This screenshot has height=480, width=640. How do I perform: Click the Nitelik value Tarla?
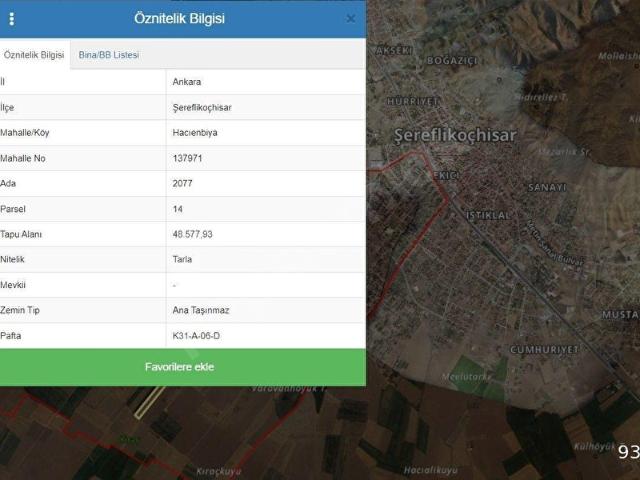tap(182, 259)
